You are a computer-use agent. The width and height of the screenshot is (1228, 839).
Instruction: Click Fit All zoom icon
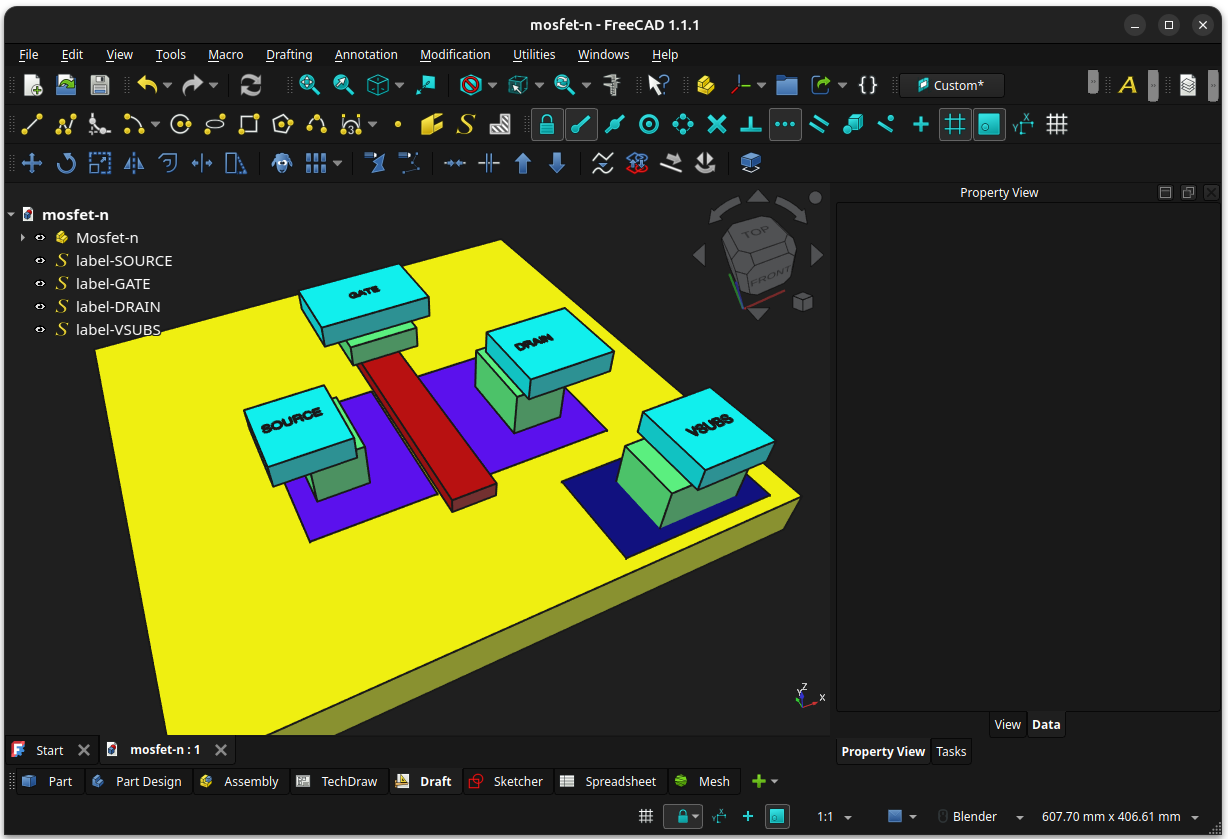pos(310,85)
